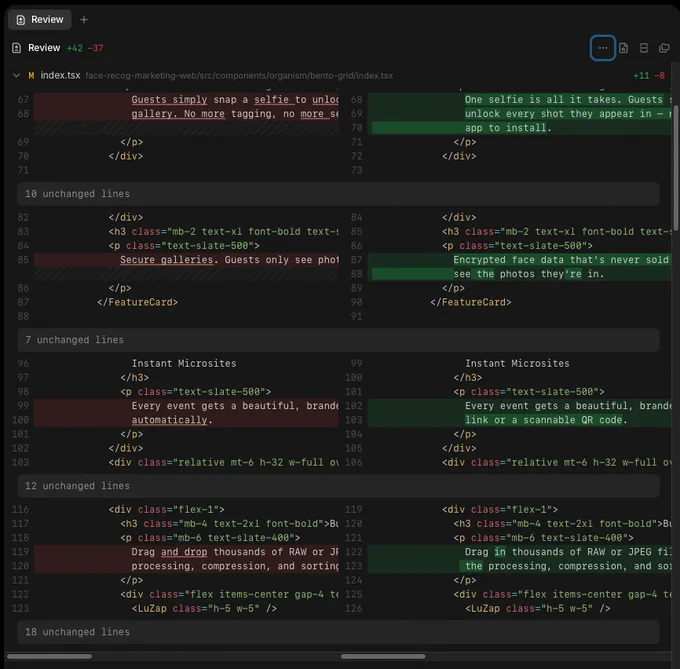Click the Review tab's document icon
Screen dimensions: 680x669
coord(20,20)
